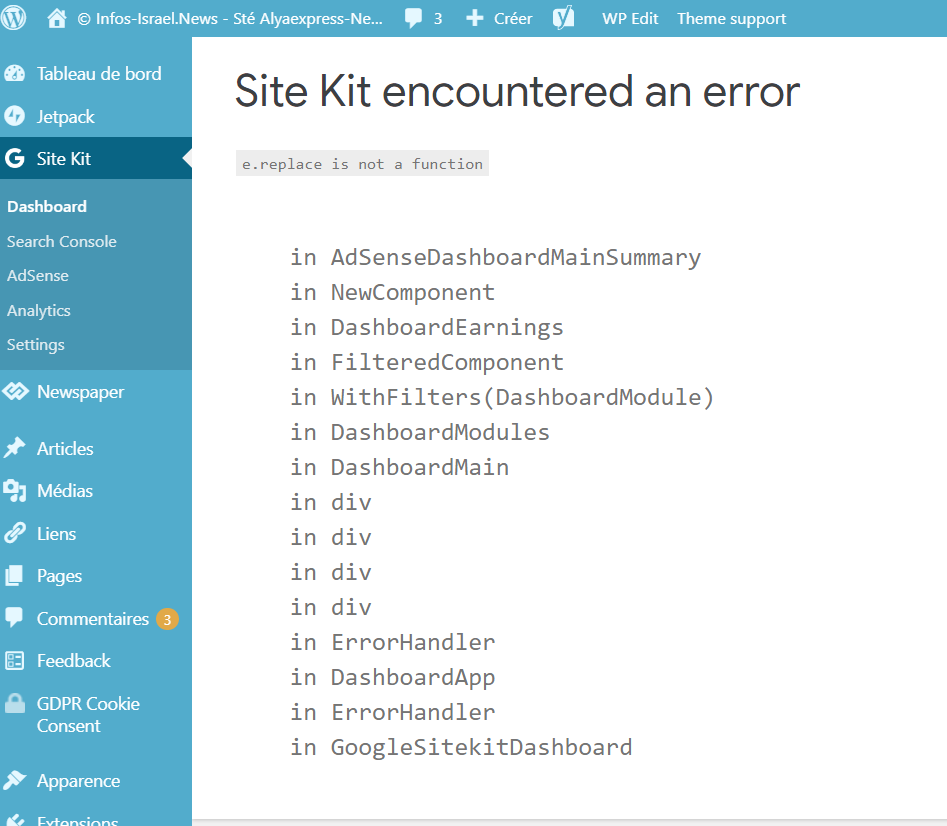Open GDPR Cookie Consent menu item
The height and width of the screenshot is (826, 947).
(x=88, y=715)
